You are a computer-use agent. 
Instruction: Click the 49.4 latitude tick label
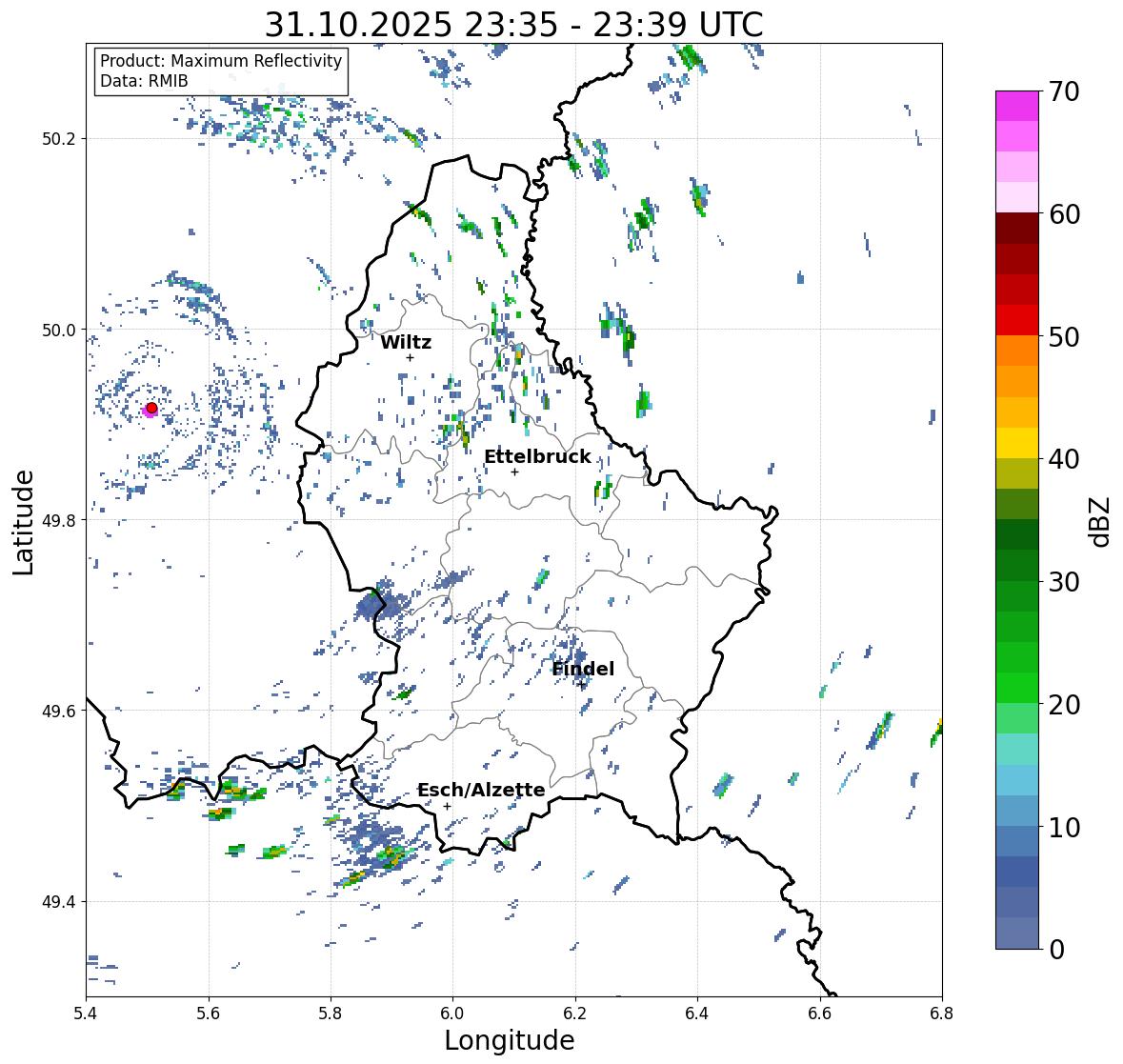(x=59, y=902)
